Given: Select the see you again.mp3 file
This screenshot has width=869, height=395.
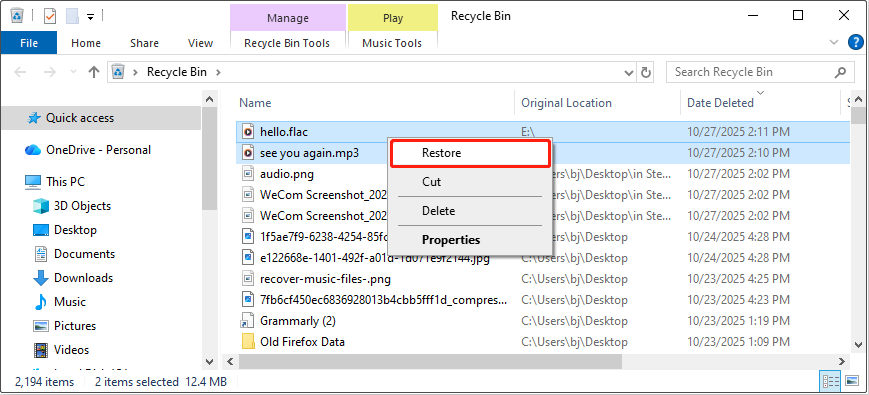Looking at the screenshot, I should tap(543, 153).
